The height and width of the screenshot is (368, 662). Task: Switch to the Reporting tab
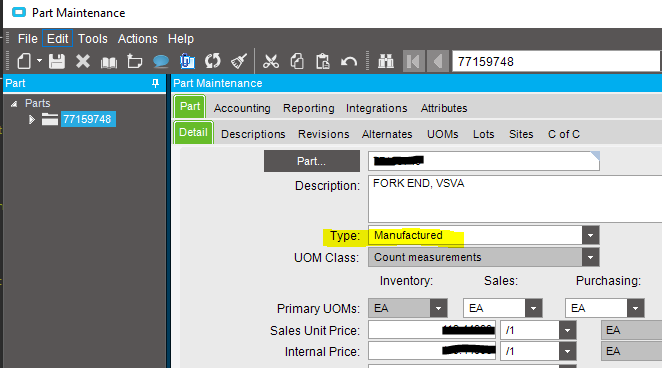click(309, 108)
